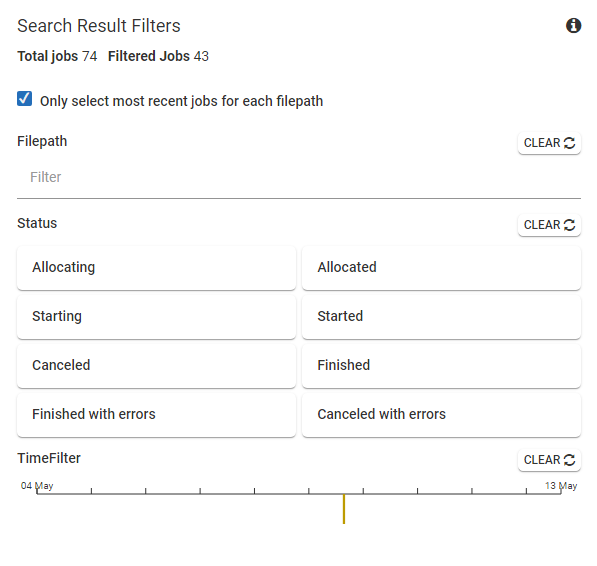
Task: Filter by Canceled with errors status
Action: click(x=441, y=415)
